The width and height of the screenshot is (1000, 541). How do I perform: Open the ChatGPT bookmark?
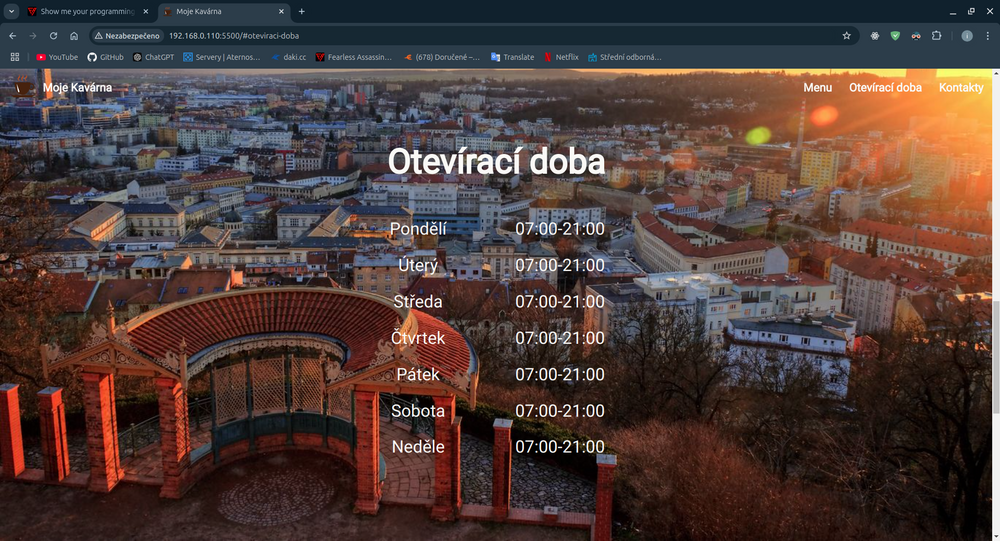[x=153, y=57]
